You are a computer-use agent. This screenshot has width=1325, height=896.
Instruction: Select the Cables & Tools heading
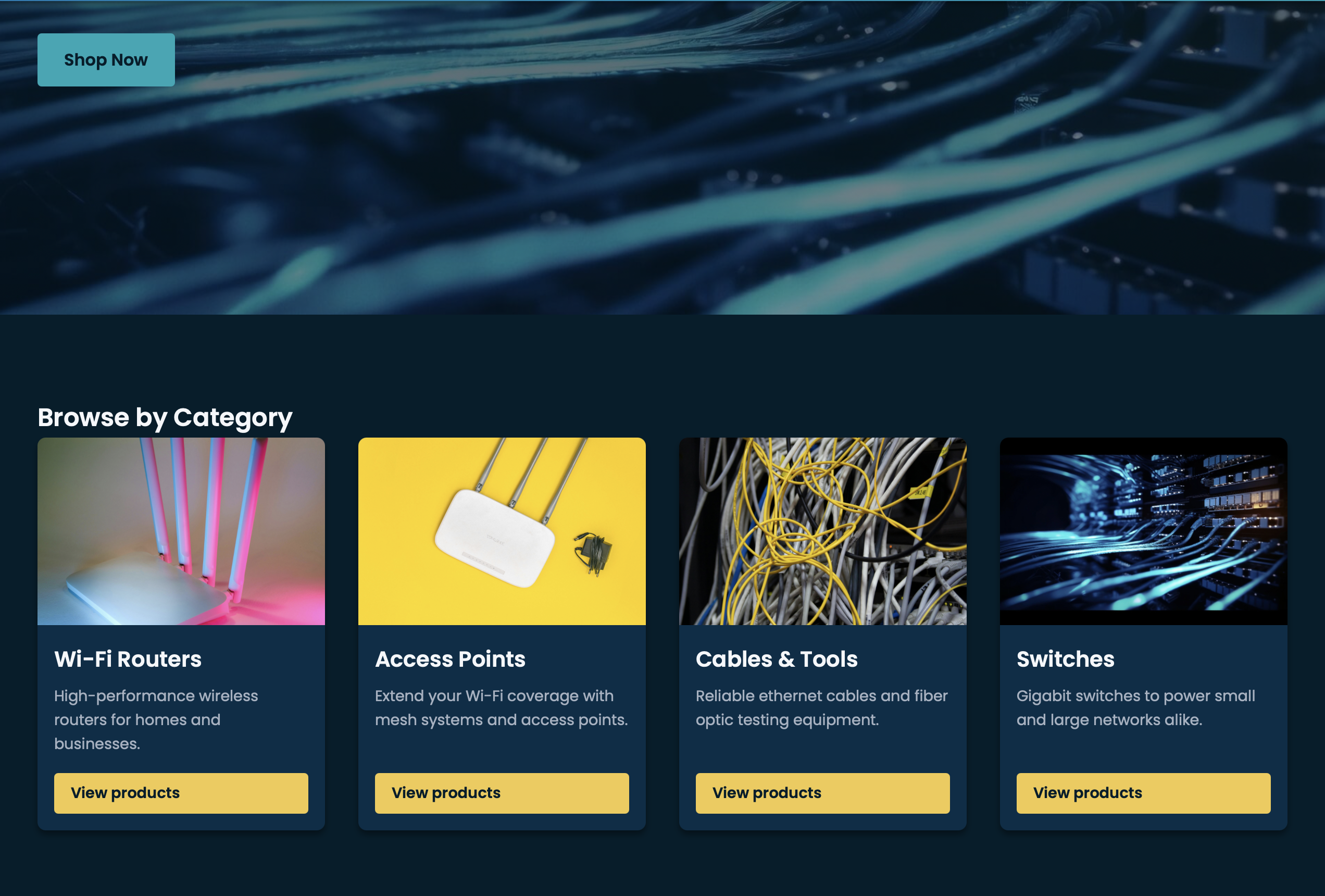point(777,659)
